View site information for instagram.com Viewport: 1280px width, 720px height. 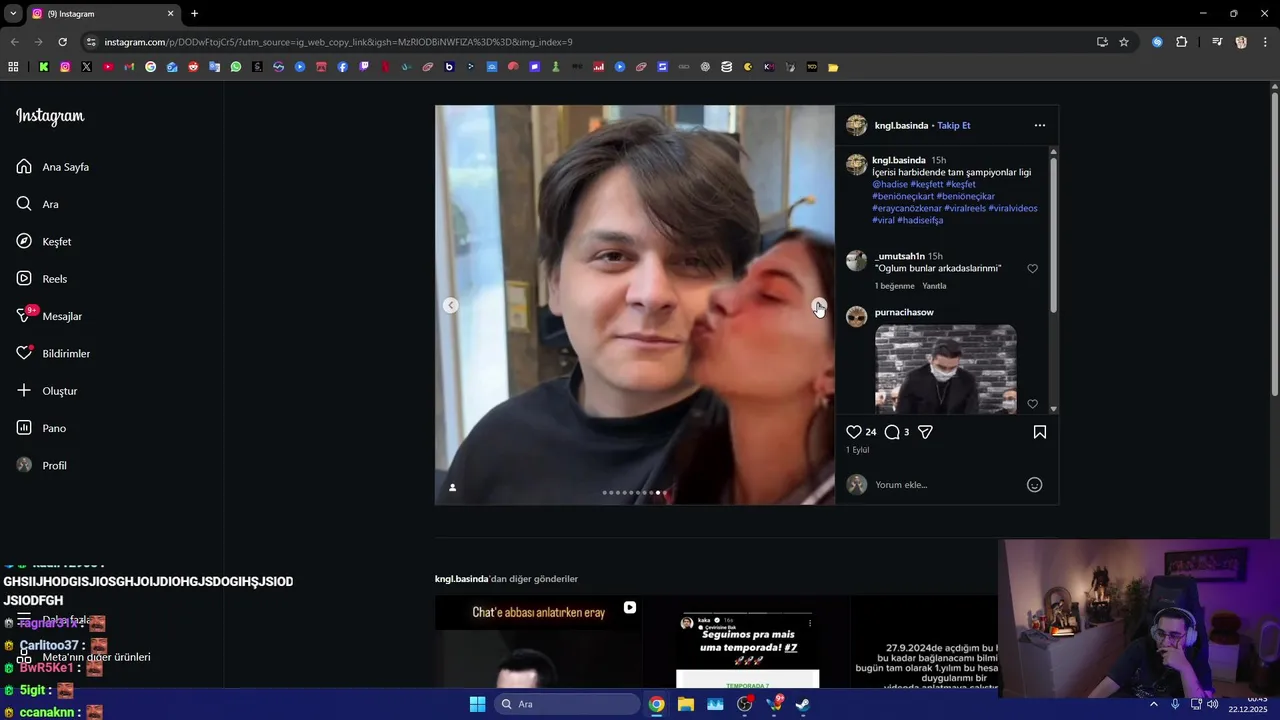click(91, 42)
